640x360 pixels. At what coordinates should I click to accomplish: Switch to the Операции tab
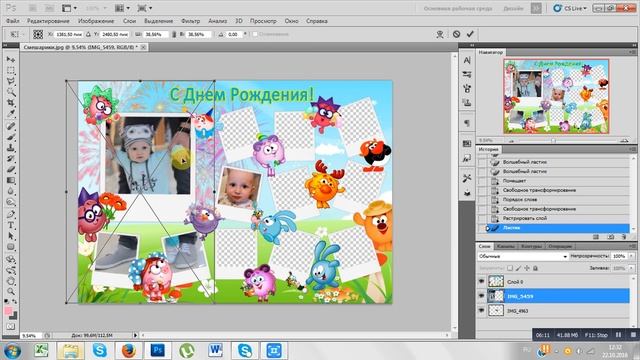560,246
